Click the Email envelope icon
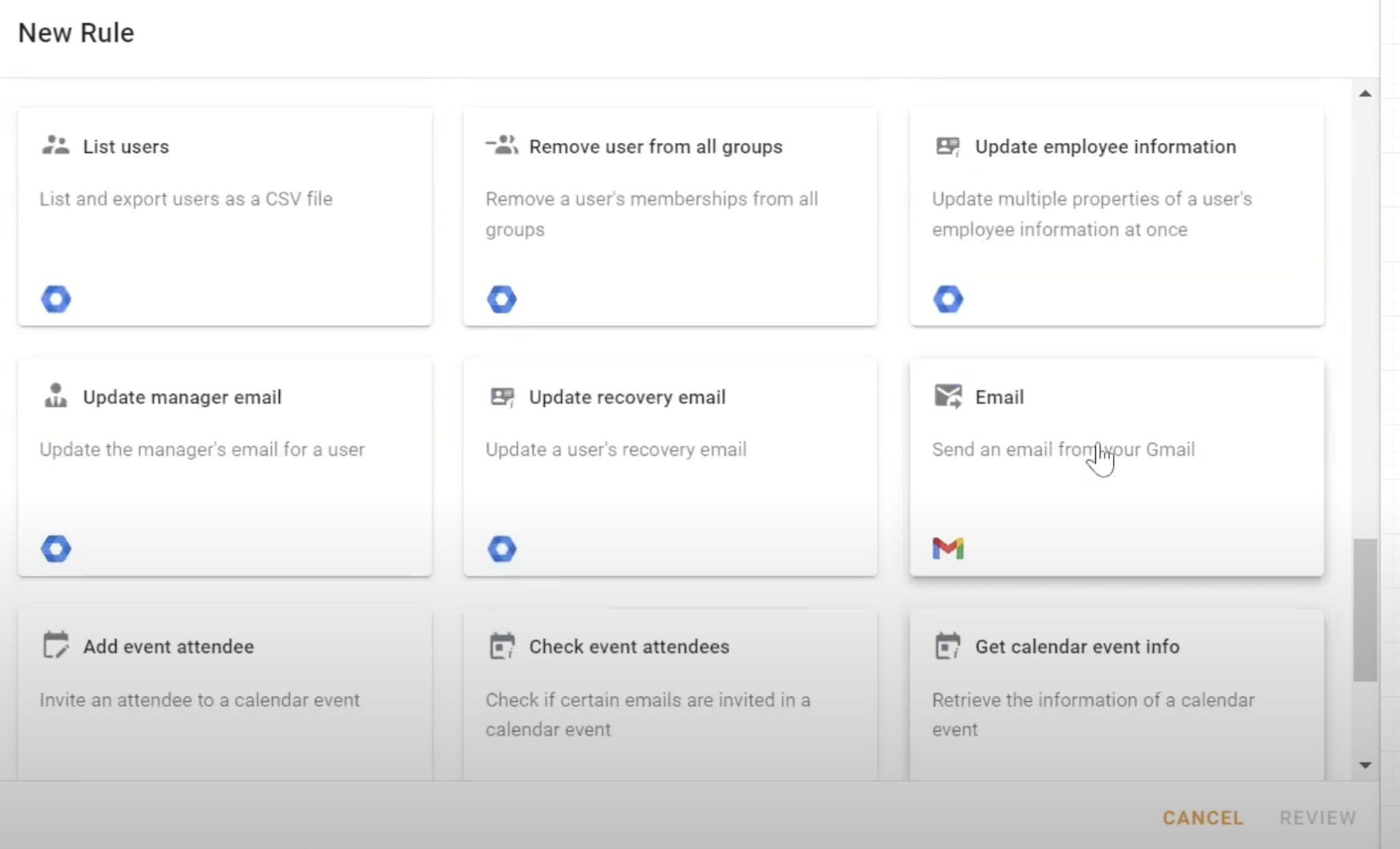This screenshot has height=849, width=1400. (x=948, y=396)
